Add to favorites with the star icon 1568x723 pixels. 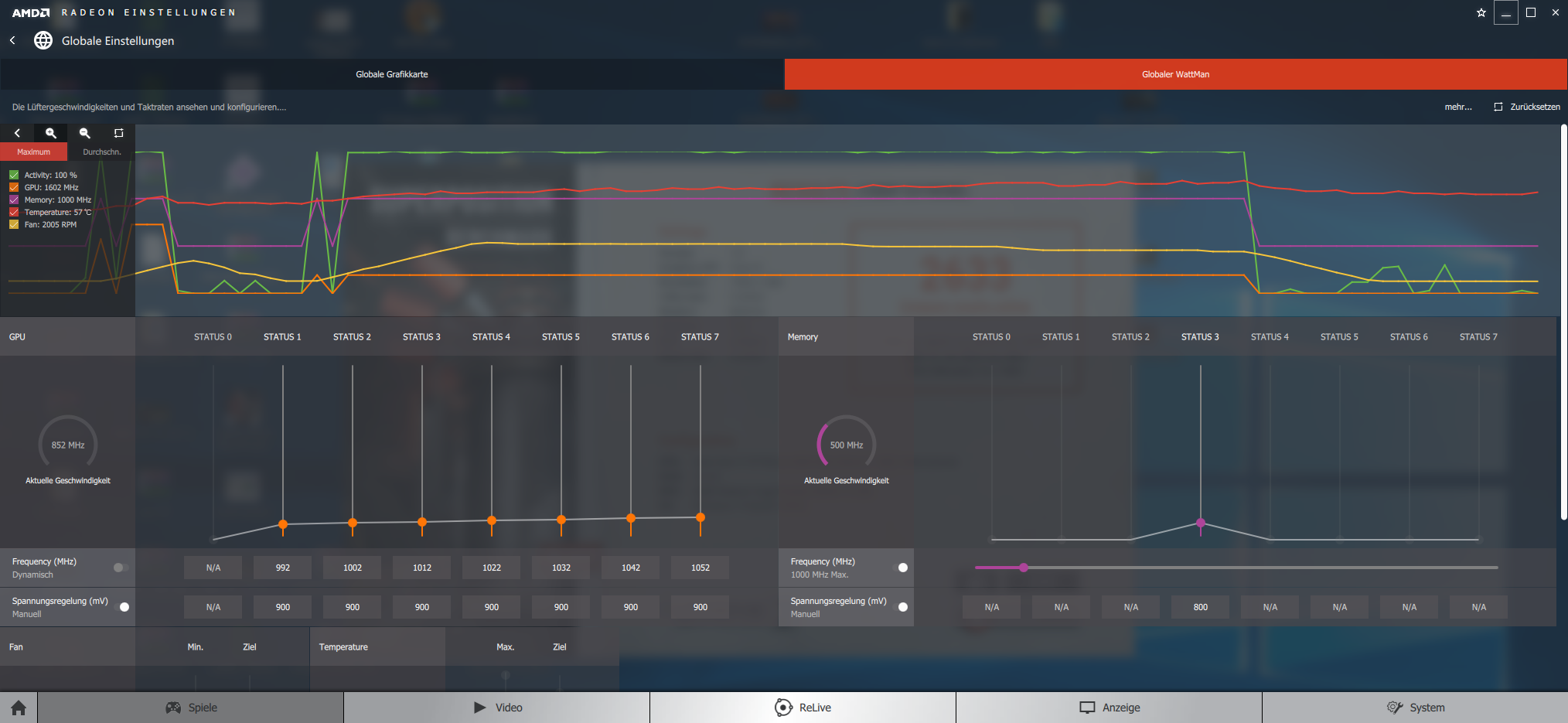1481,12
